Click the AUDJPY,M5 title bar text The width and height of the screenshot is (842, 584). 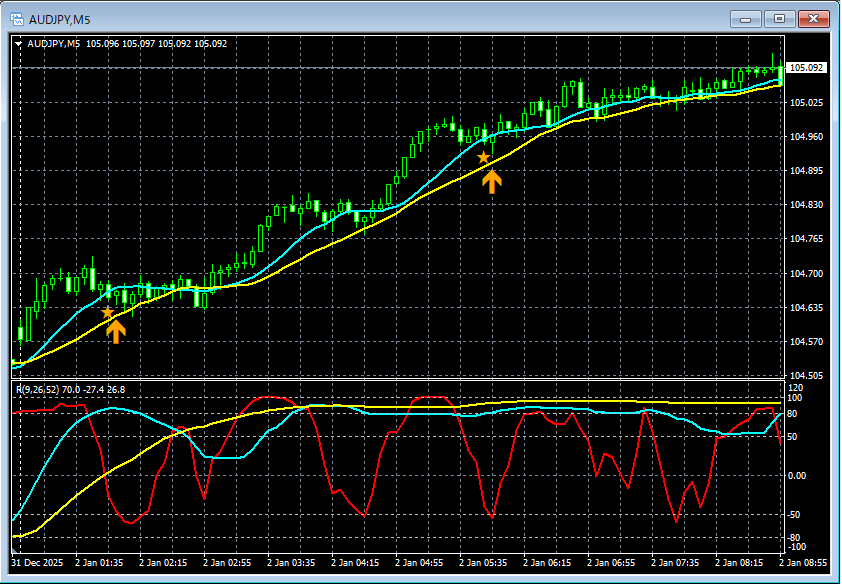point(59,20)
